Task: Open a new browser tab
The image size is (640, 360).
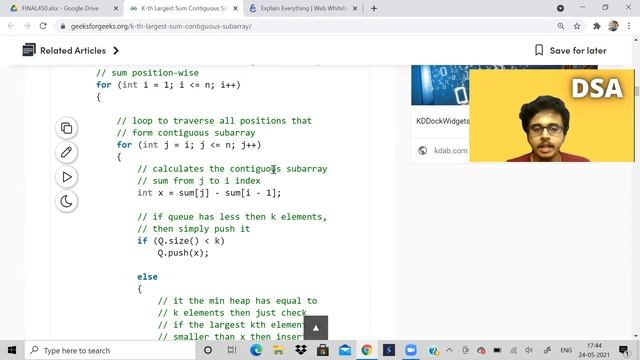Action: [x=374, y=8]
